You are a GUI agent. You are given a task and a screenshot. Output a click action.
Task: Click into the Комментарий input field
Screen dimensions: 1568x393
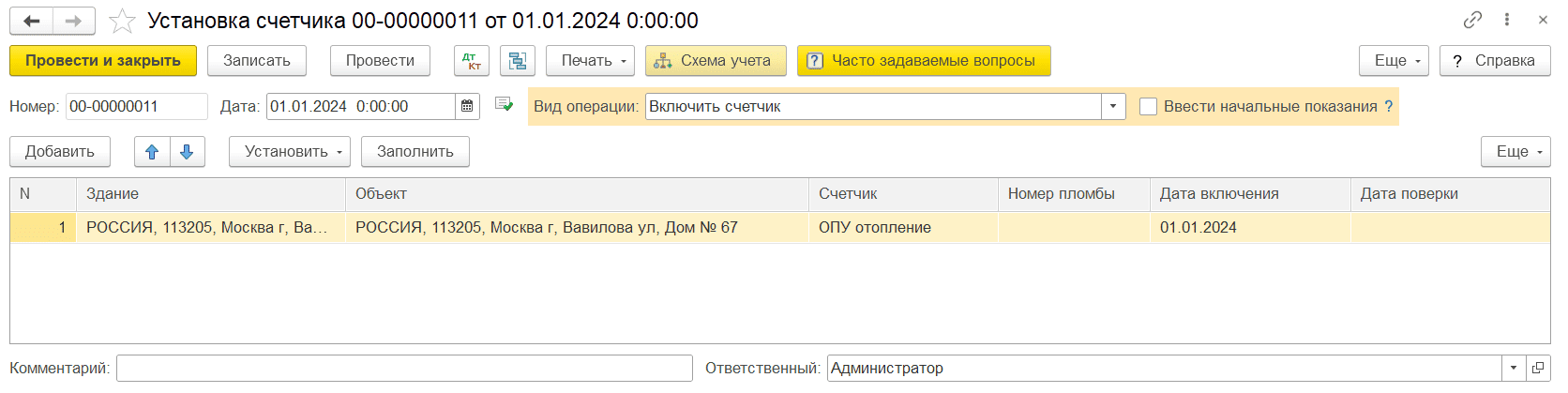pos(404,369)
